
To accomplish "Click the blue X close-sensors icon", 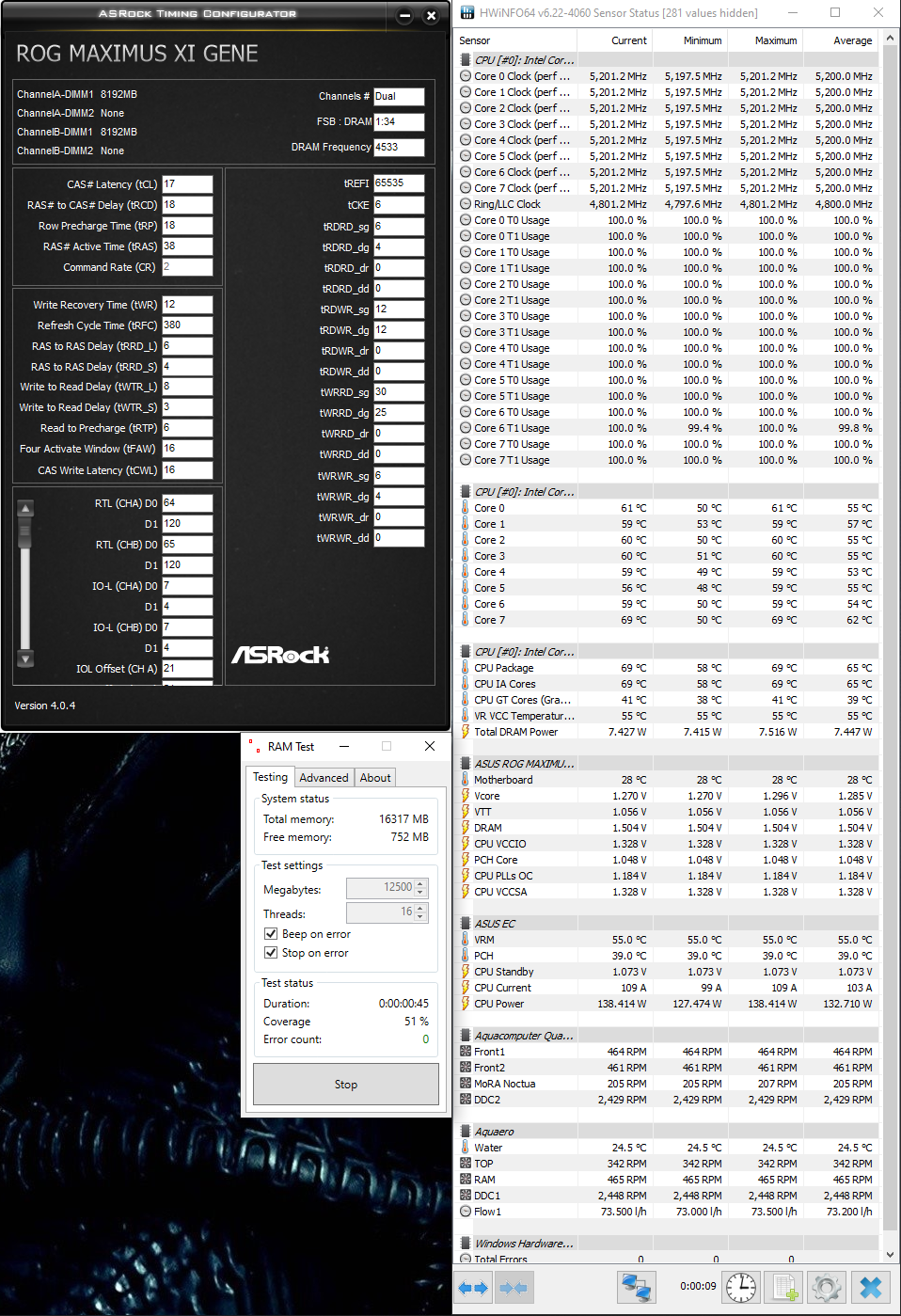I will pos(871,1287).
